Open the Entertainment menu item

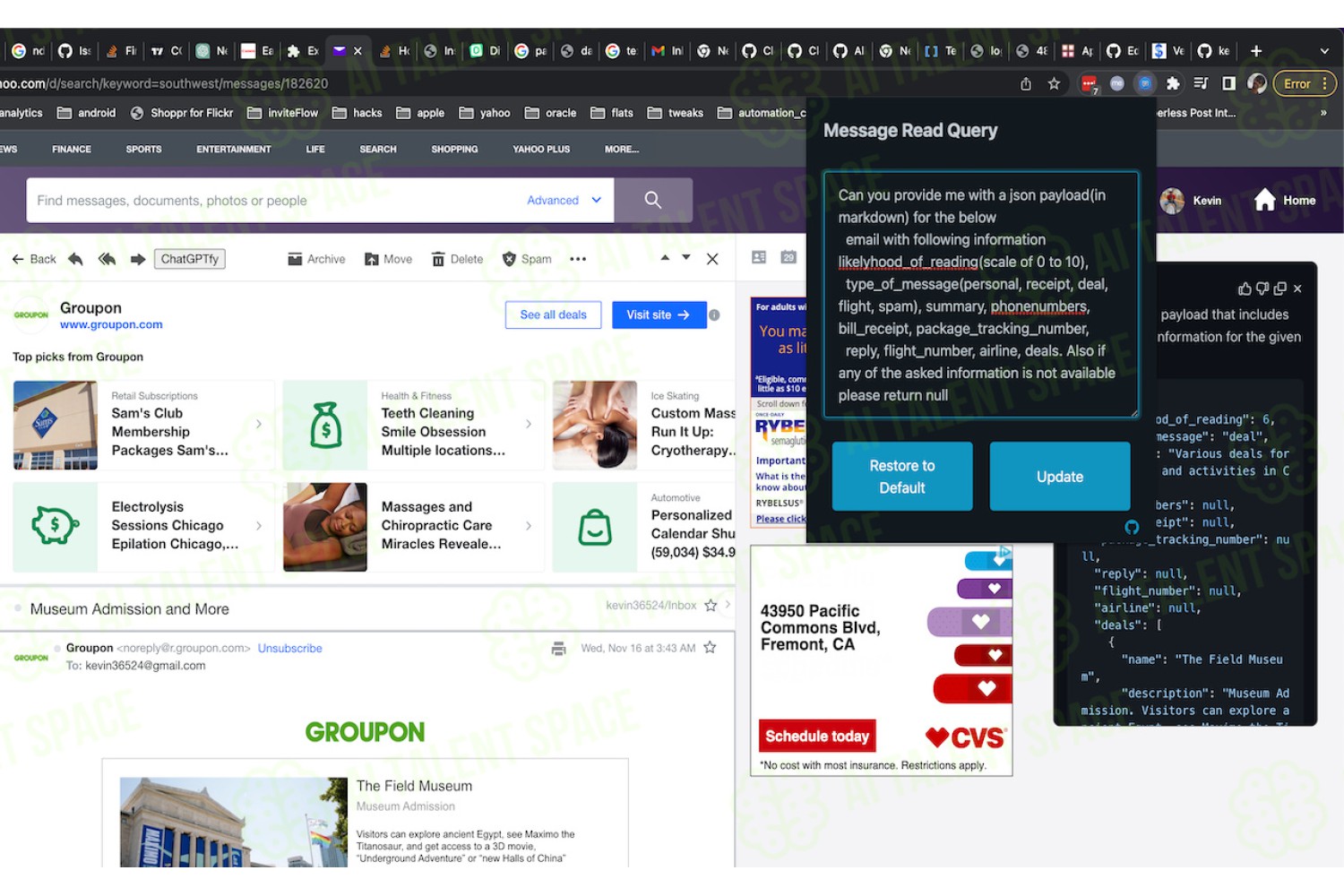(x=234, y=149)
